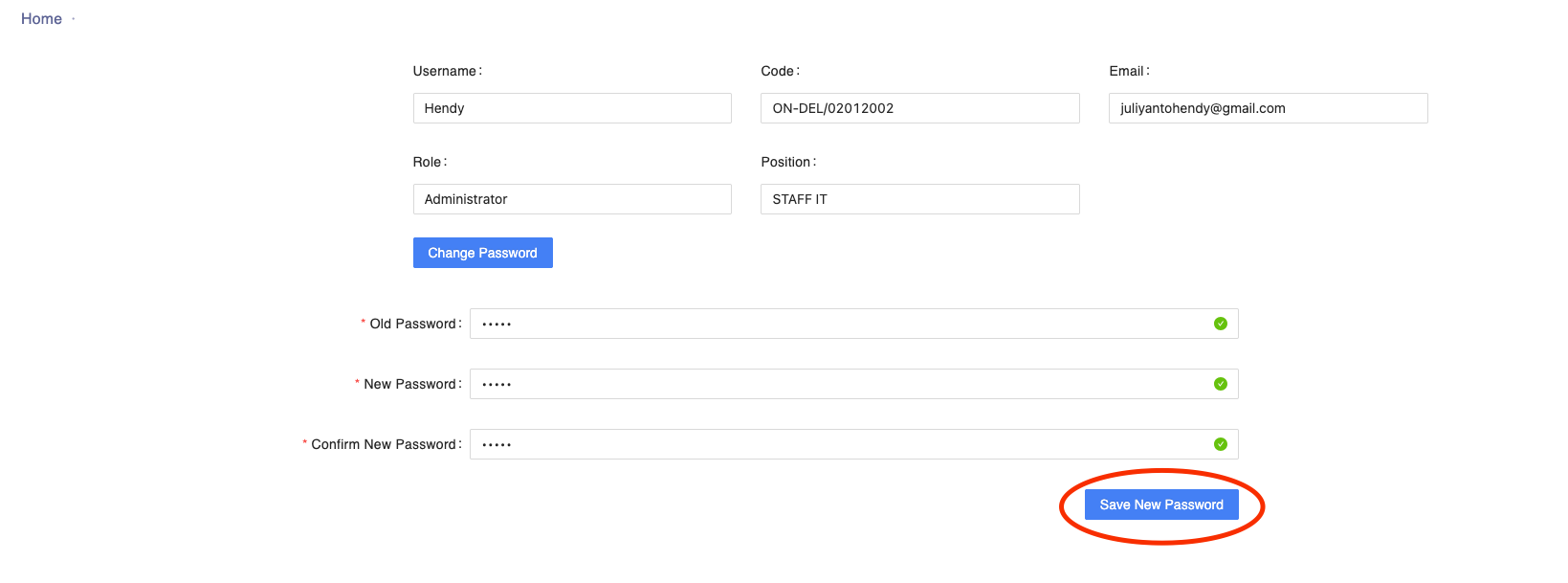This screenshot has width=1568, height=583.
Task: Focus the Username field containing Hendy
Action: (572, 108)
